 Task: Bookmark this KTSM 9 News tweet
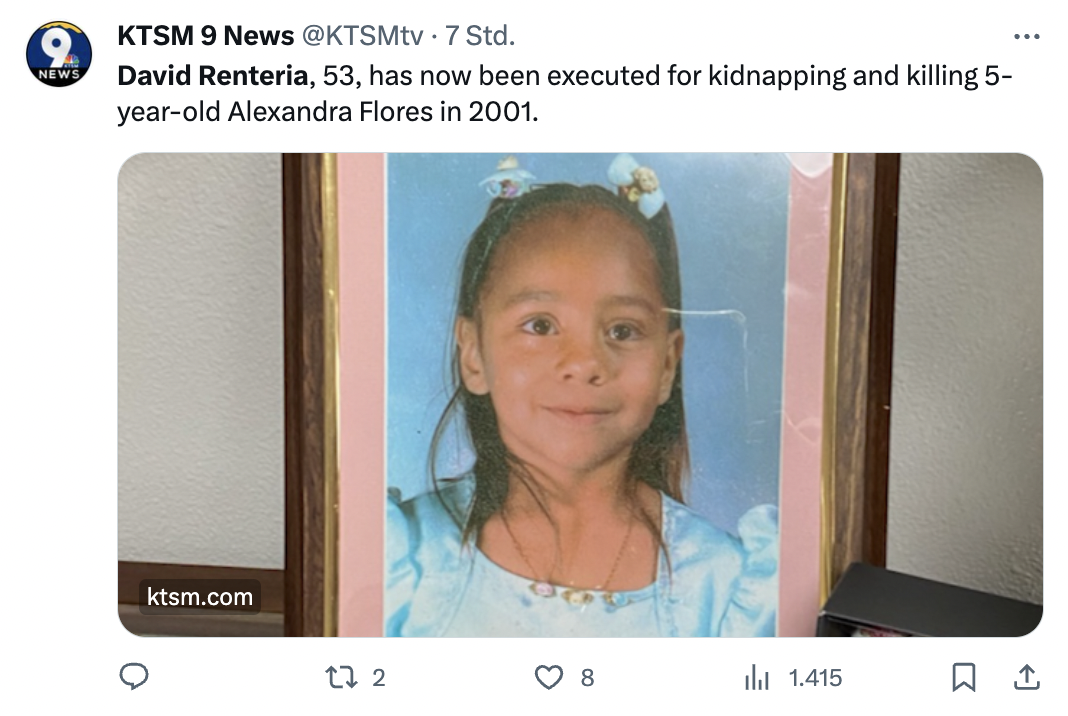pyautogui.click(x=964, y=677)
